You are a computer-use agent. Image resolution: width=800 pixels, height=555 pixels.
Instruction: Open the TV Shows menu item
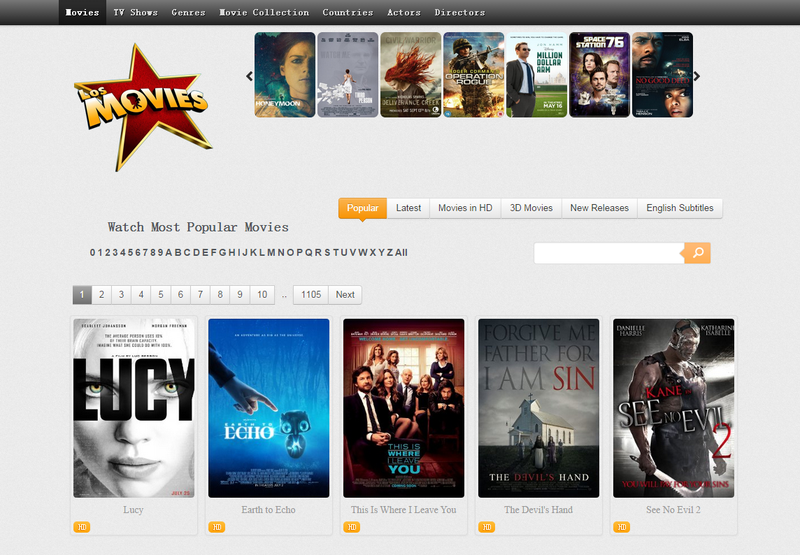coord(135,12)
